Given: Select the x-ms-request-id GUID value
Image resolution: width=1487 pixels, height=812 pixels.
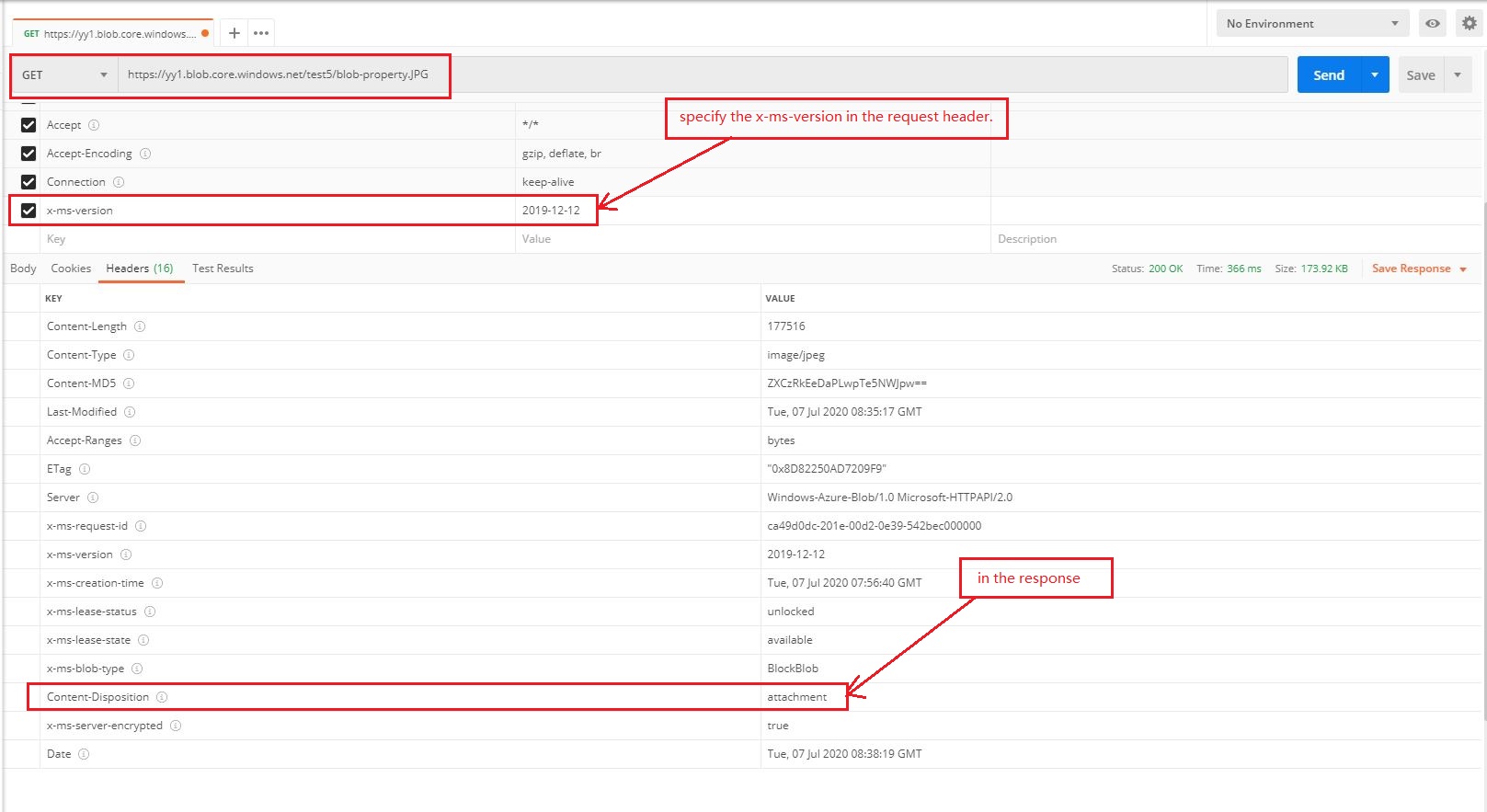Looking at the screenshot, I should (x=875, y=526).
